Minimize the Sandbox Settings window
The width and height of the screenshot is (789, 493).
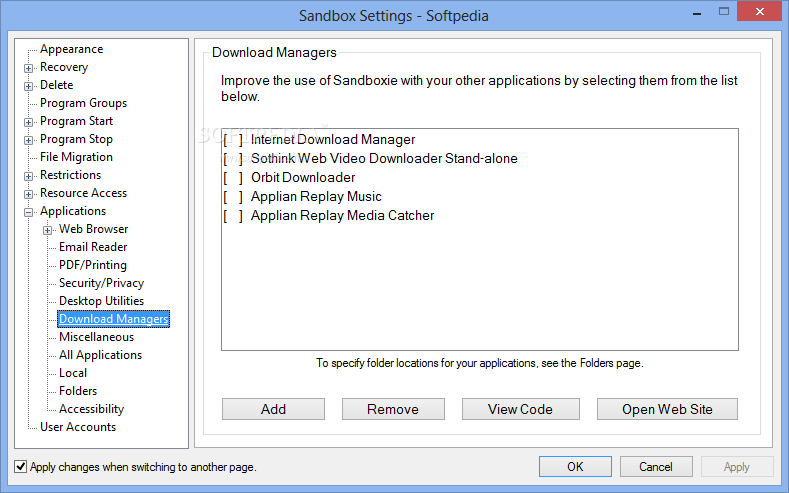pyautogui.click(x=697, y=12)
